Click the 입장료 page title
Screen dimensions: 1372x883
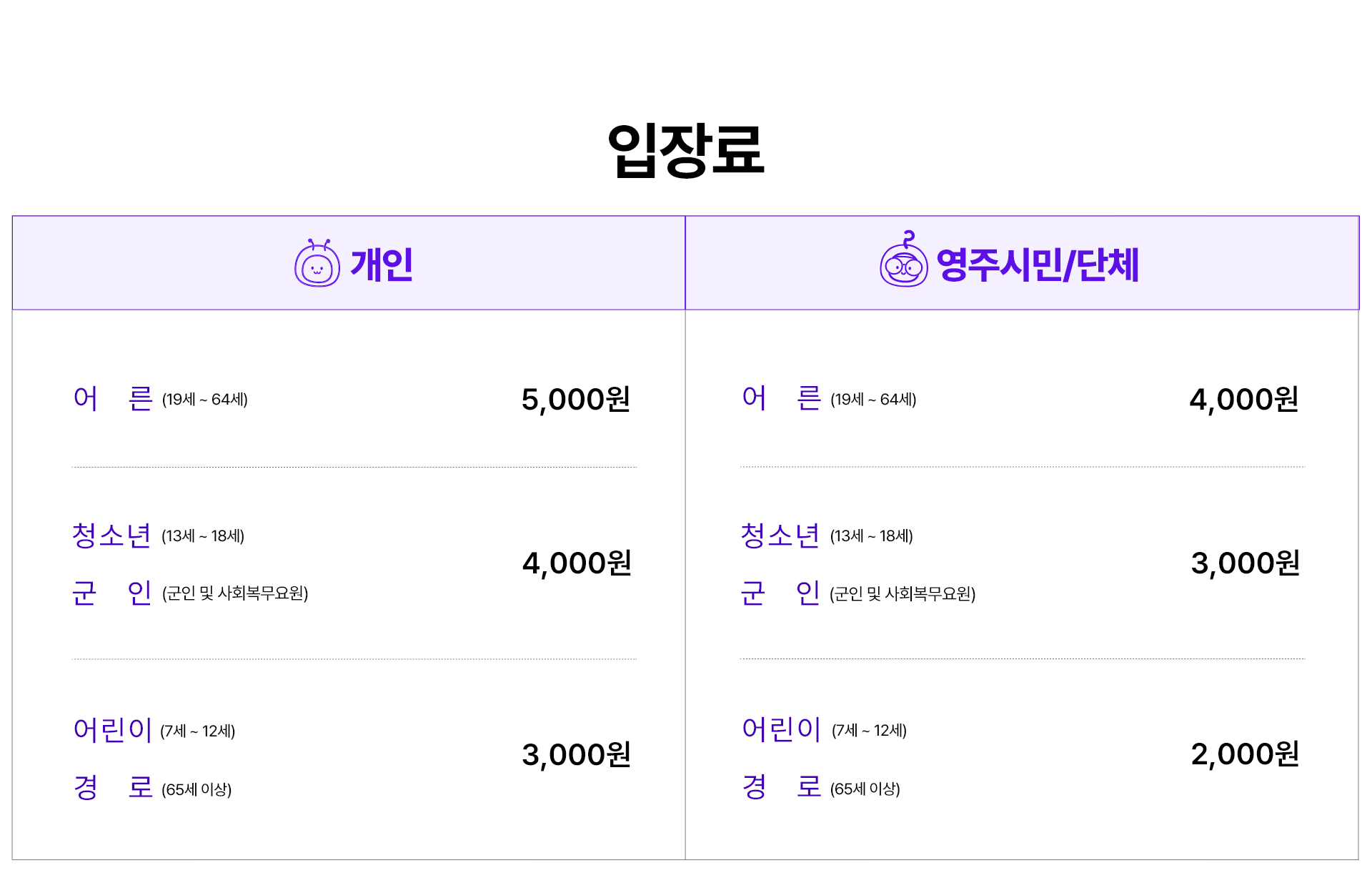click(x=686, y=149)
